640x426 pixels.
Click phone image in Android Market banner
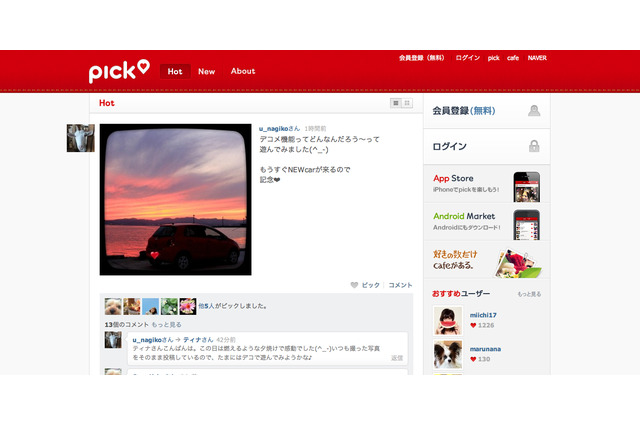[x=527, y=225]
